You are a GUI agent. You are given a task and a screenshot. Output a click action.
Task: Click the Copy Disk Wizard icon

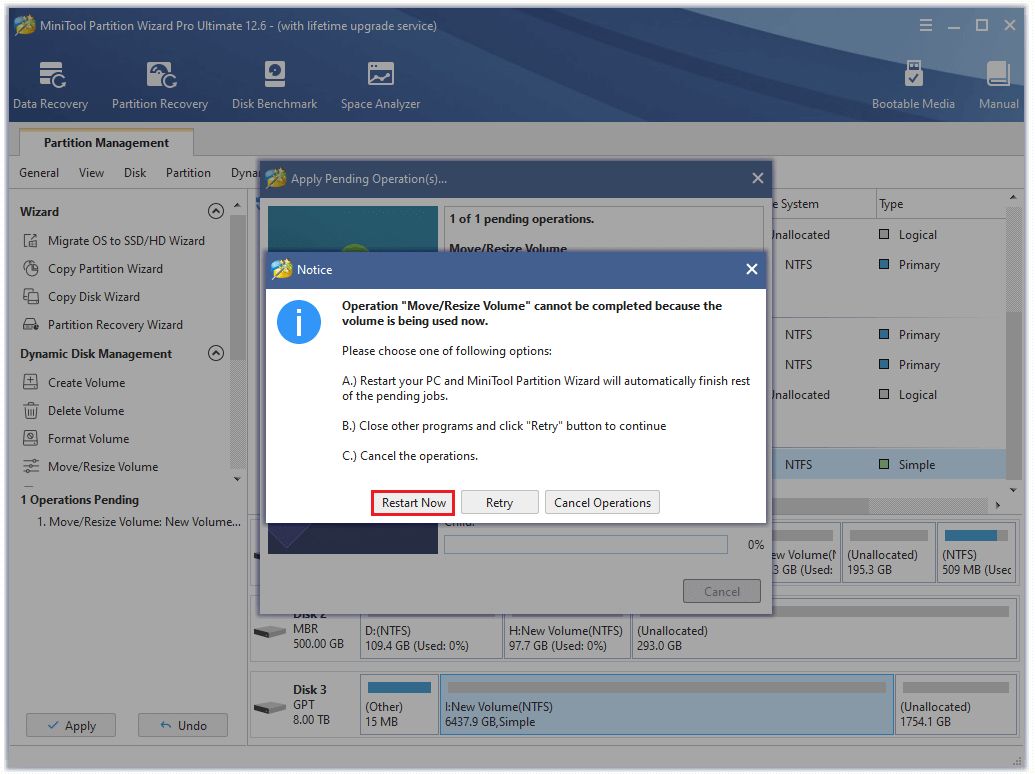pyautogui.click(x=30, y=296)
